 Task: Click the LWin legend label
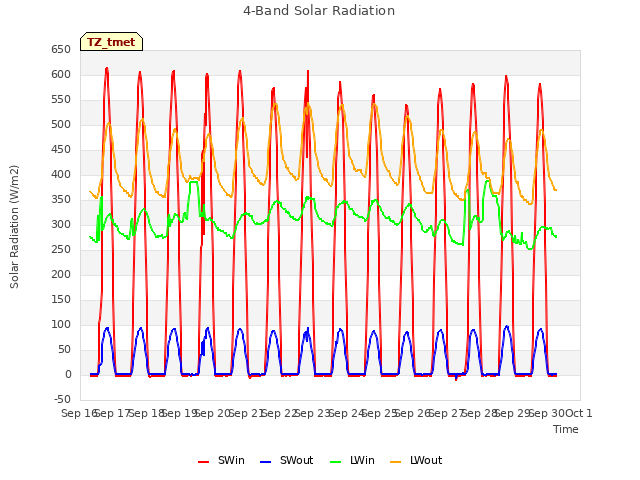[x=362, y=460]
